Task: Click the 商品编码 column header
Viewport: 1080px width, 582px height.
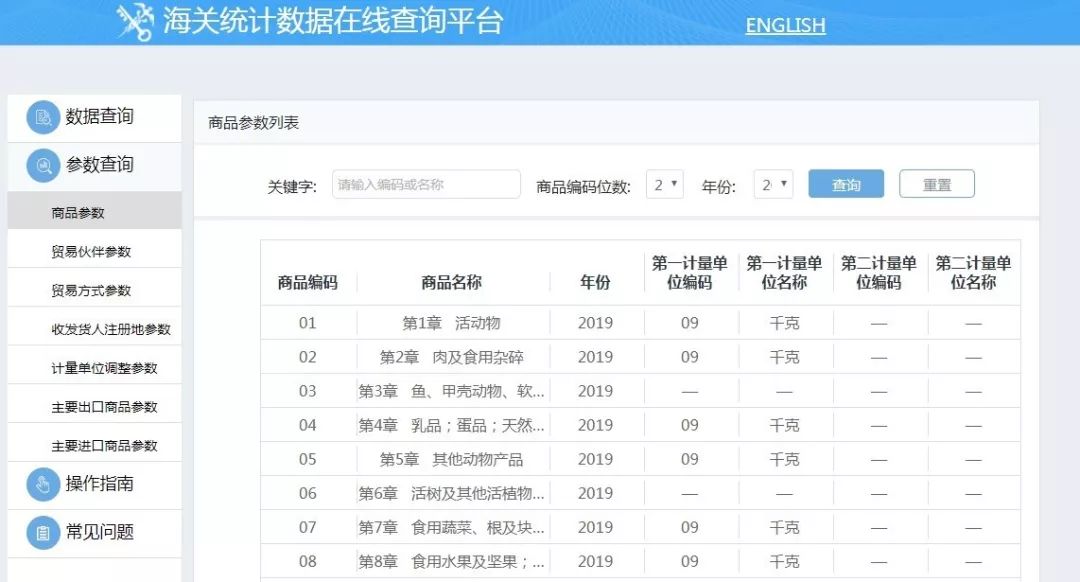Action: [307, 281]
